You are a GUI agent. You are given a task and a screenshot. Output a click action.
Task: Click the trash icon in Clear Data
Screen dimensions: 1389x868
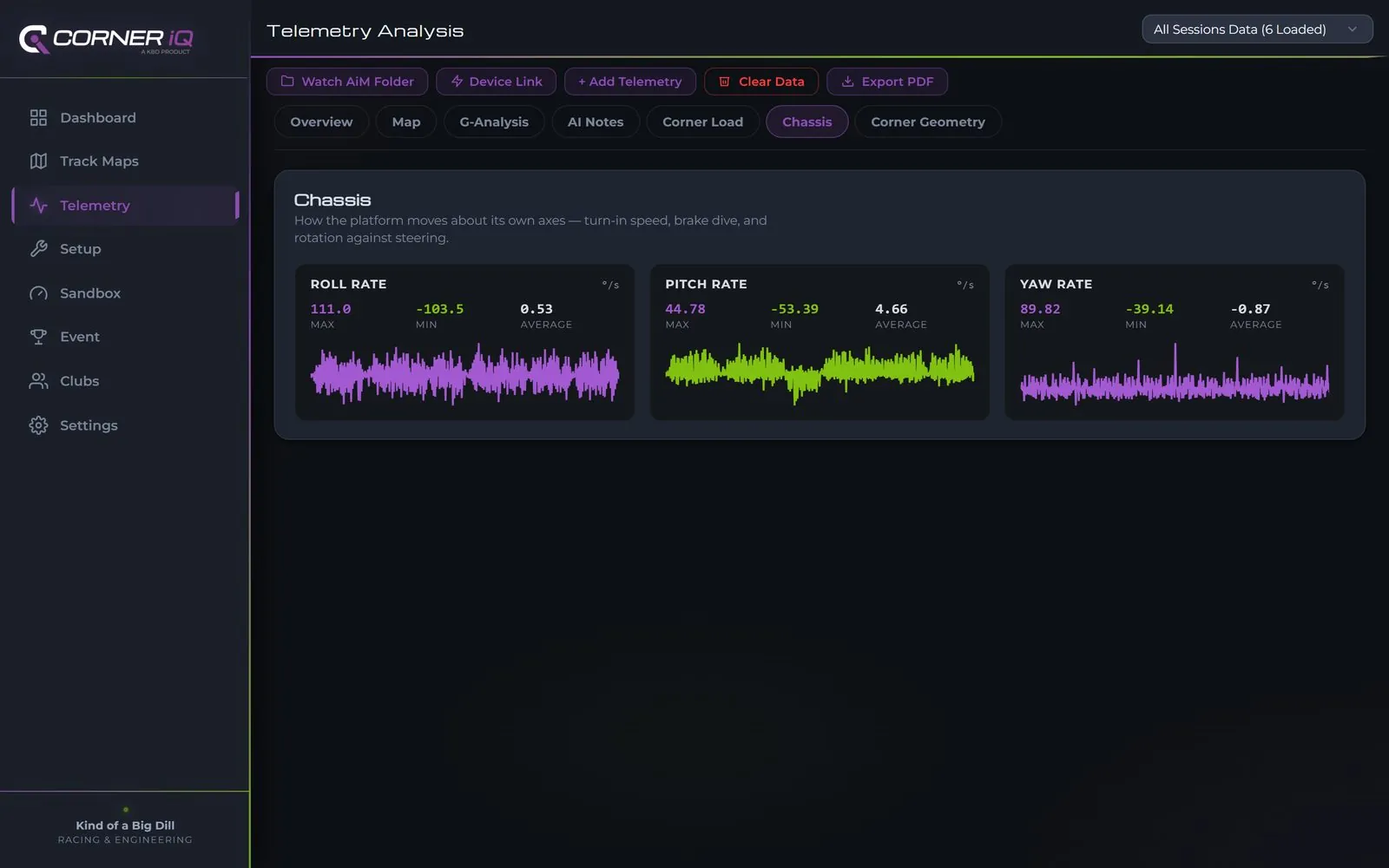(724, 82)
